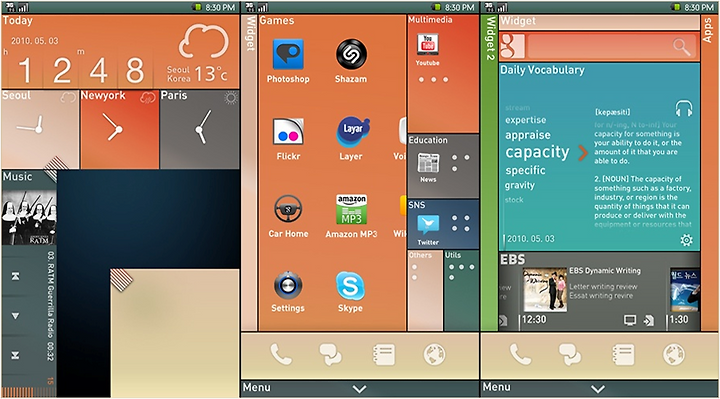Viewport: 720px width, 399px height.
Task: Select the word specific
Action: point(525,170)
